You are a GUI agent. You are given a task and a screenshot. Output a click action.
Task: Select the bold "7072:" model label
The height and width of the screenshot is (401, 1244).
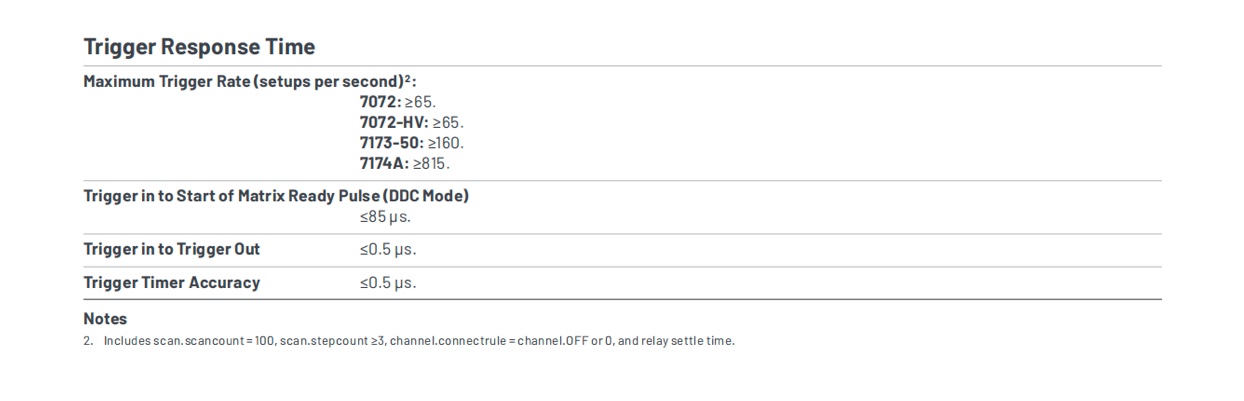click(381, 102)
